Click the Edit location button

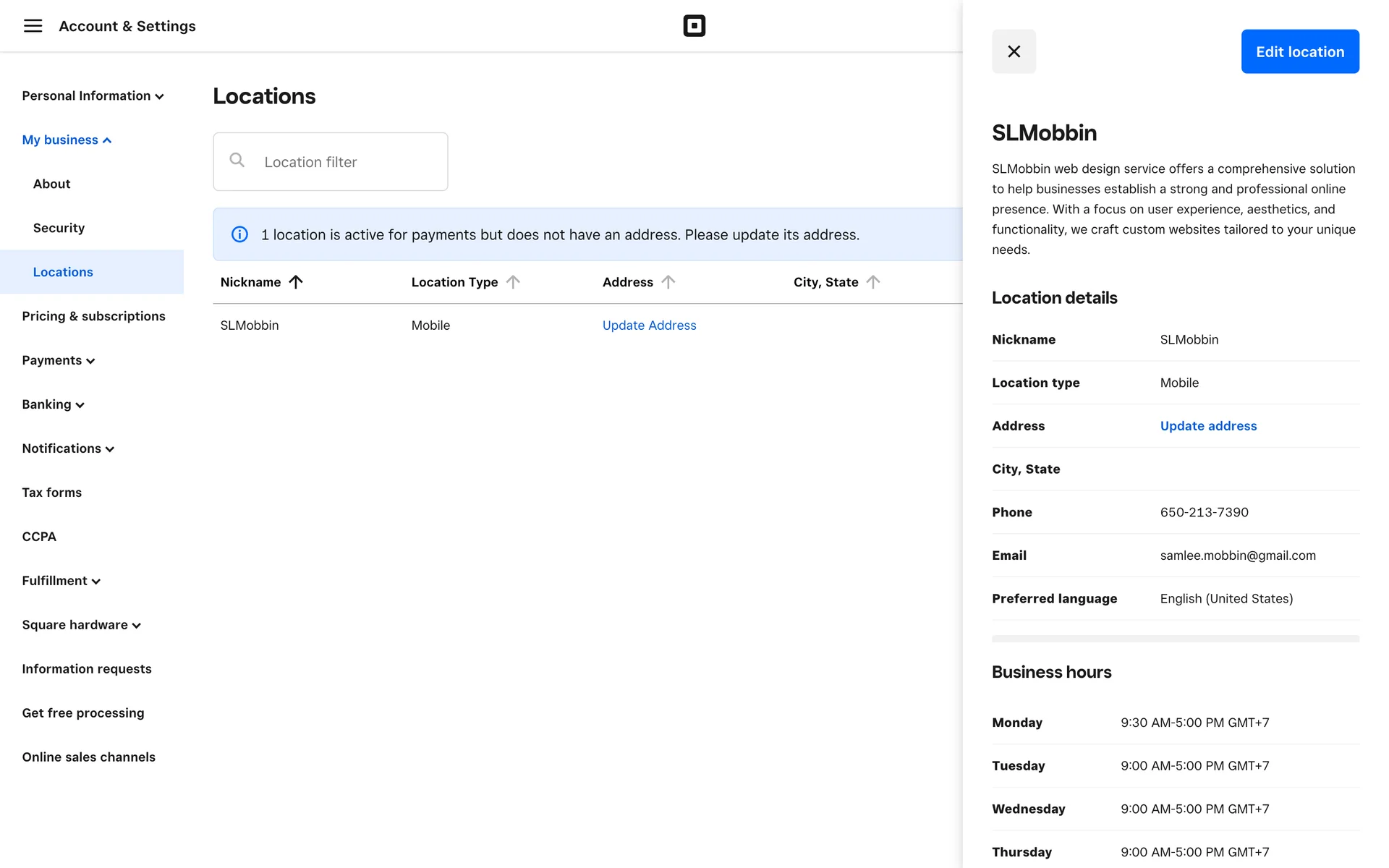pos(1299,51)
